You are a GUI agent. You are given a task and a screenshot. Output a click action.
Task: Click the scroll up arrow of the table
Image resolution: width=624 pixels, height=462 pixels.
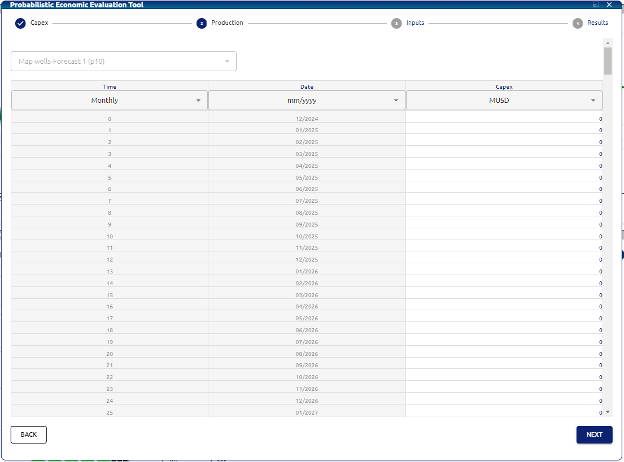coord(608,42)
